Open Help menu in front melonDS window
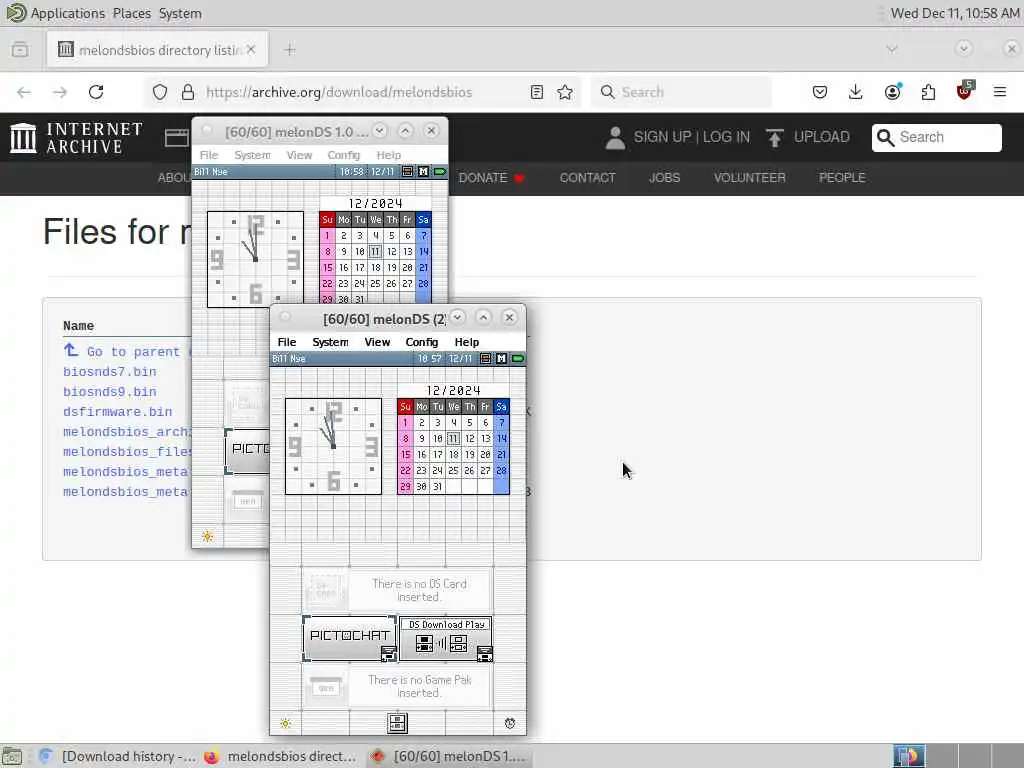The image size is (1024, 768). point(466,342)
